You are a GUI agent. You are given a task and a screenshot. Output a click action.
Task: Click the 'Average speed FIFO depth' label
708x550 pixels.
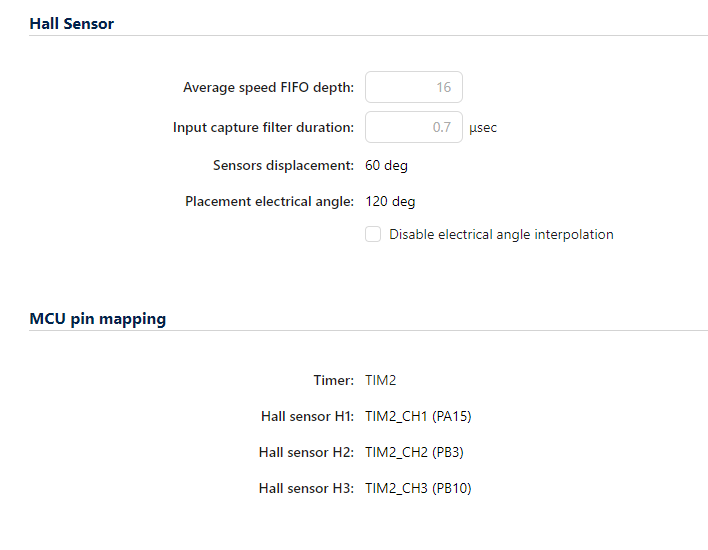(268, 87)
